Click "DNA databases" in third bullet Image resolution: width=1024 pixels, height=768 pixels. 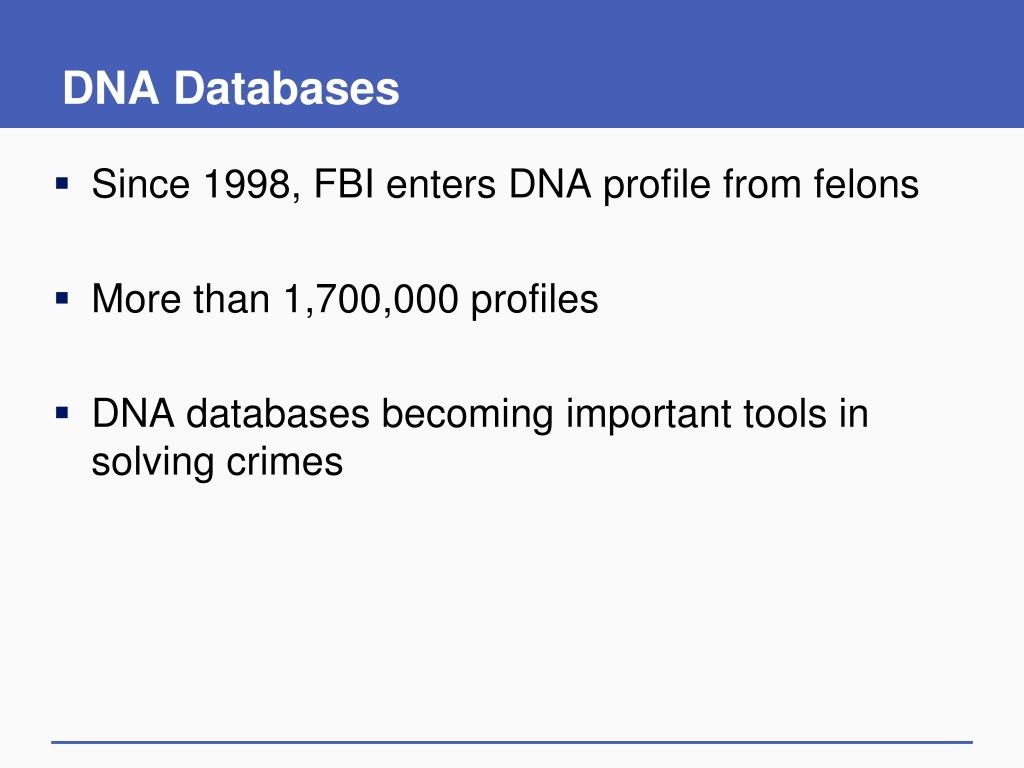pyautogui.click(x=231, y=414)
